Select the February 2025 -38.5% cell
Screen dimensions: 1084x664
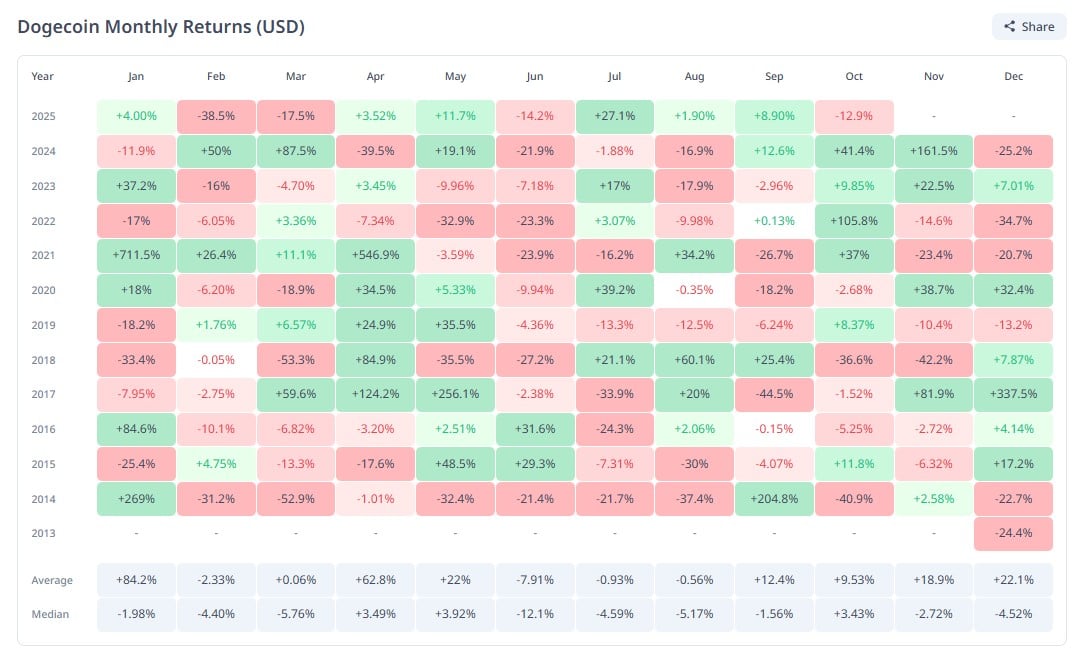tap(216, 116)
